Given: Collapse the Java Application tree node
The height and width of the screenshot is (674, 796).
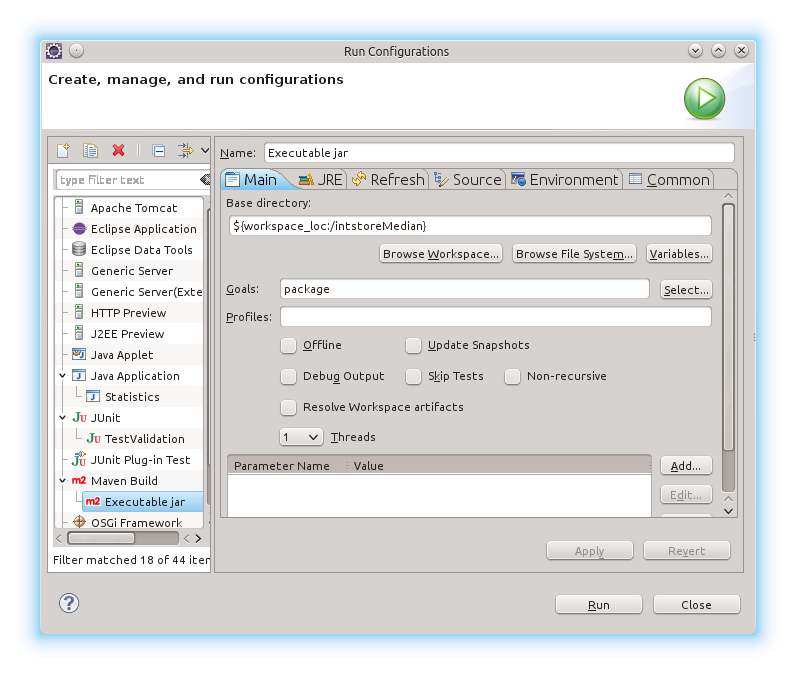Looking at the screenshot, I should point(62,376).
